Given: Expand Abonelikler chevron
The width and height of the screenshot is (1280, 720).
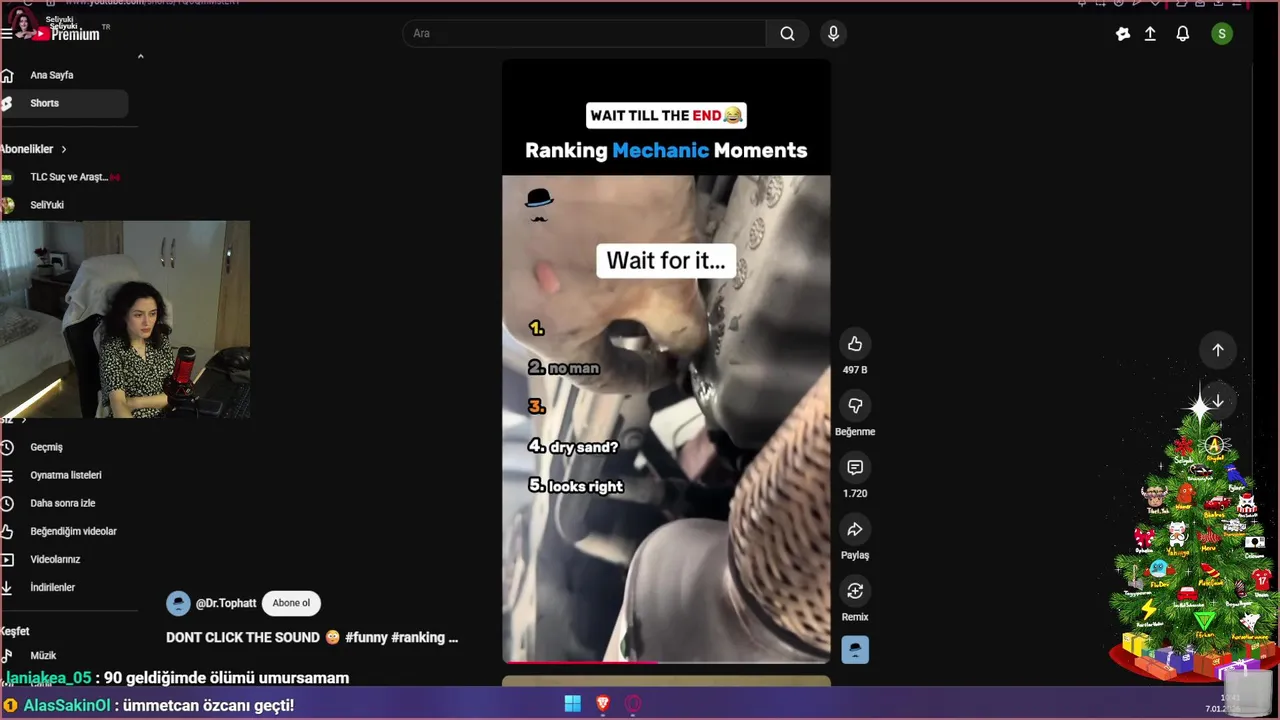Looking at the screenshot, I should pyautogui.click(x=64, y=149).
